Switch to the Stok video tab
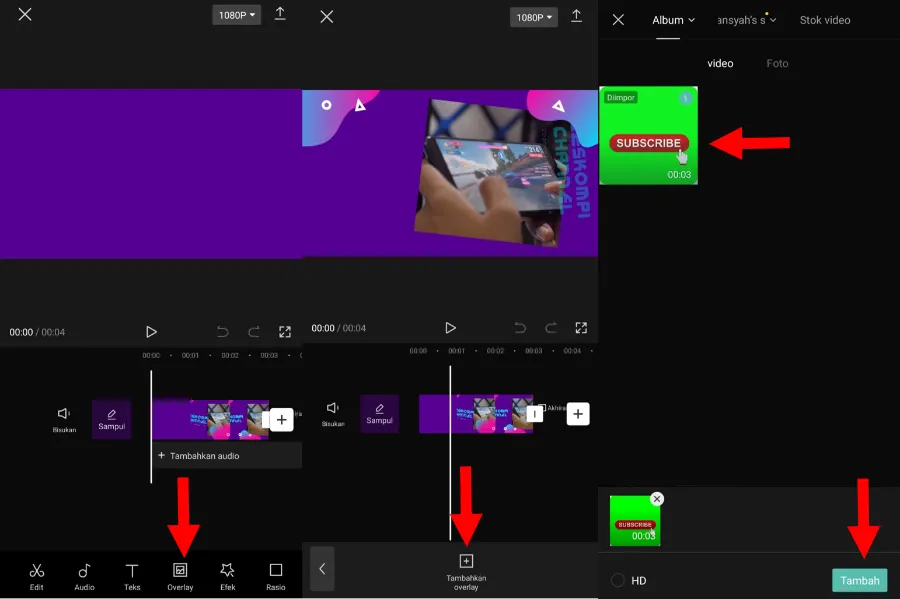 pos(825,20)
